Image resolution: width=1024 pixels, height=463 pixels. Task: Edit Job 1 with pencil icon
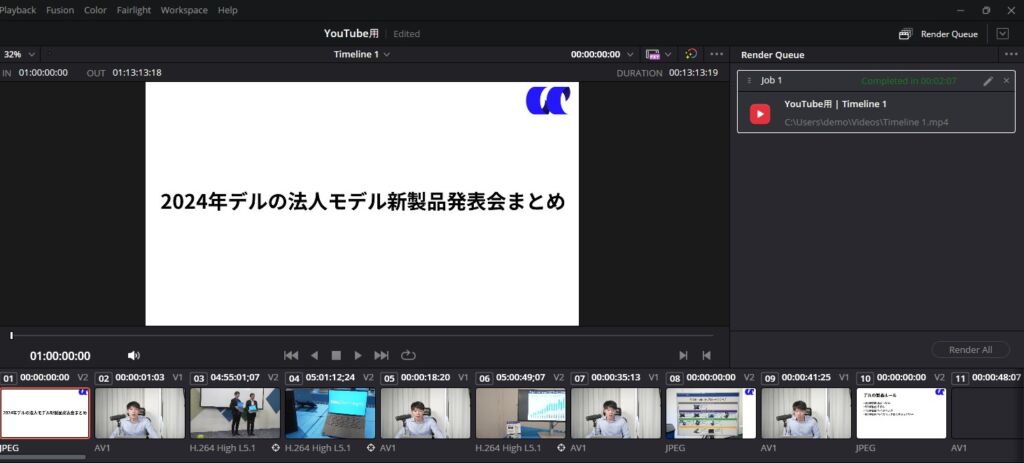(x=988, y=80)
